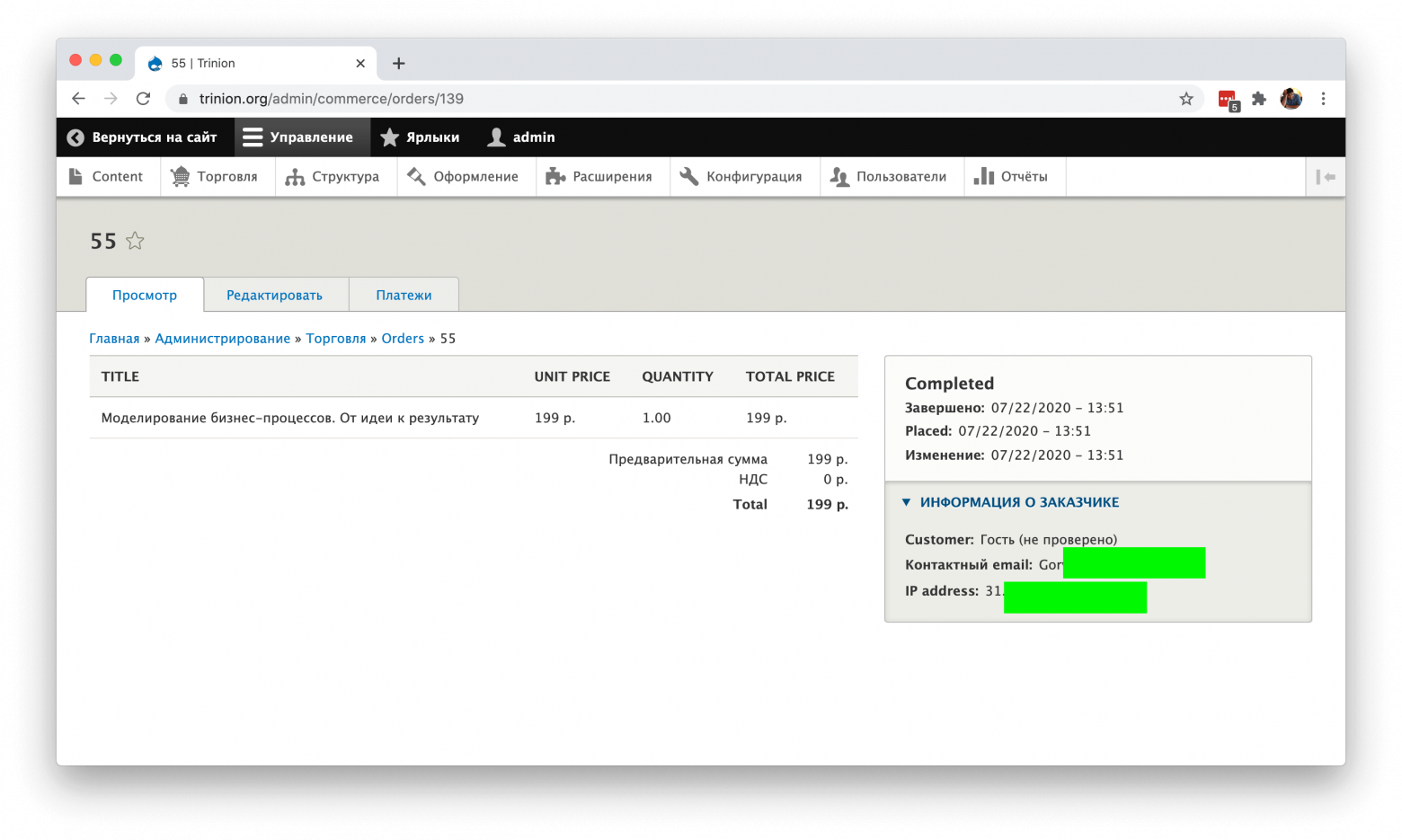Click the 'Completed' order status heading

pos(949,384)
